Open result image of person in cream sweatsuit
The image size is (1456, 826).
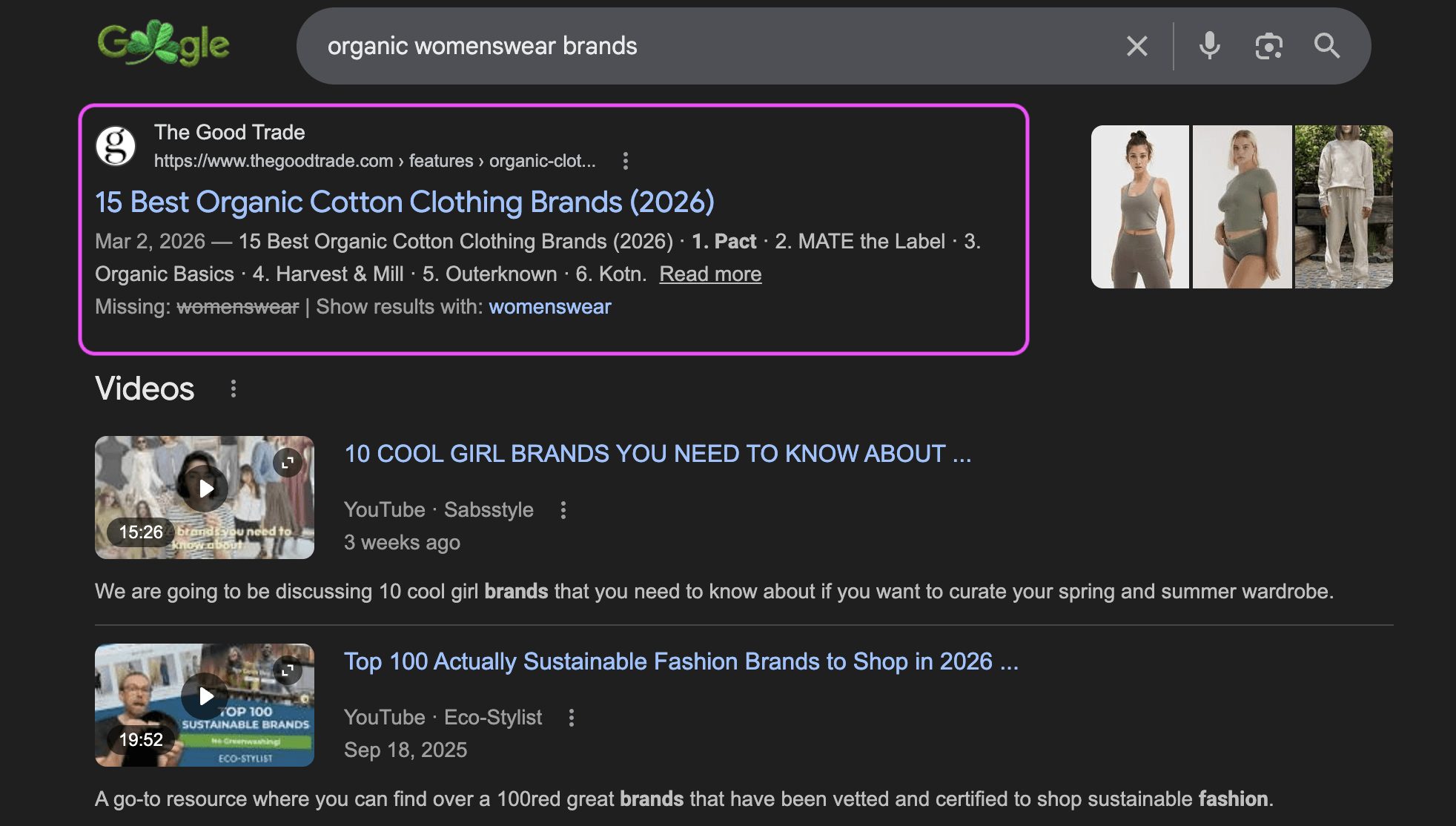click(1344, 207)
